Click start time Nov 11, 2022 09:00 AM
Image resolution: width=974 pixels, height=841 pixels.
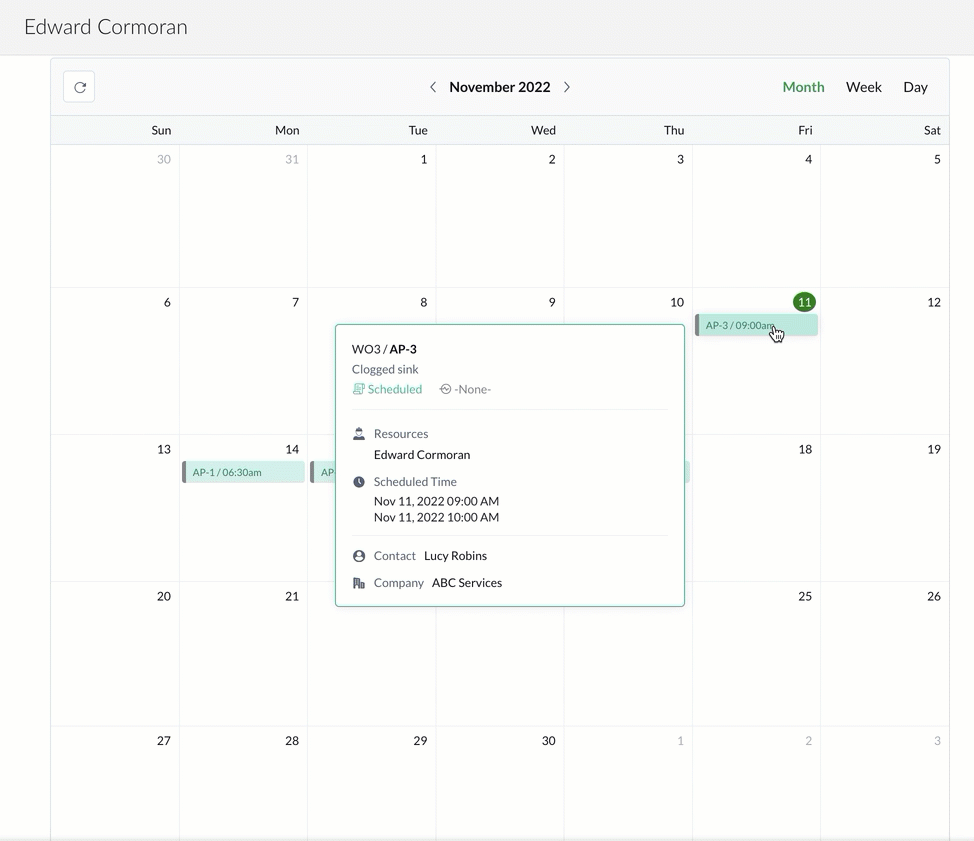(x=436, y=501)
